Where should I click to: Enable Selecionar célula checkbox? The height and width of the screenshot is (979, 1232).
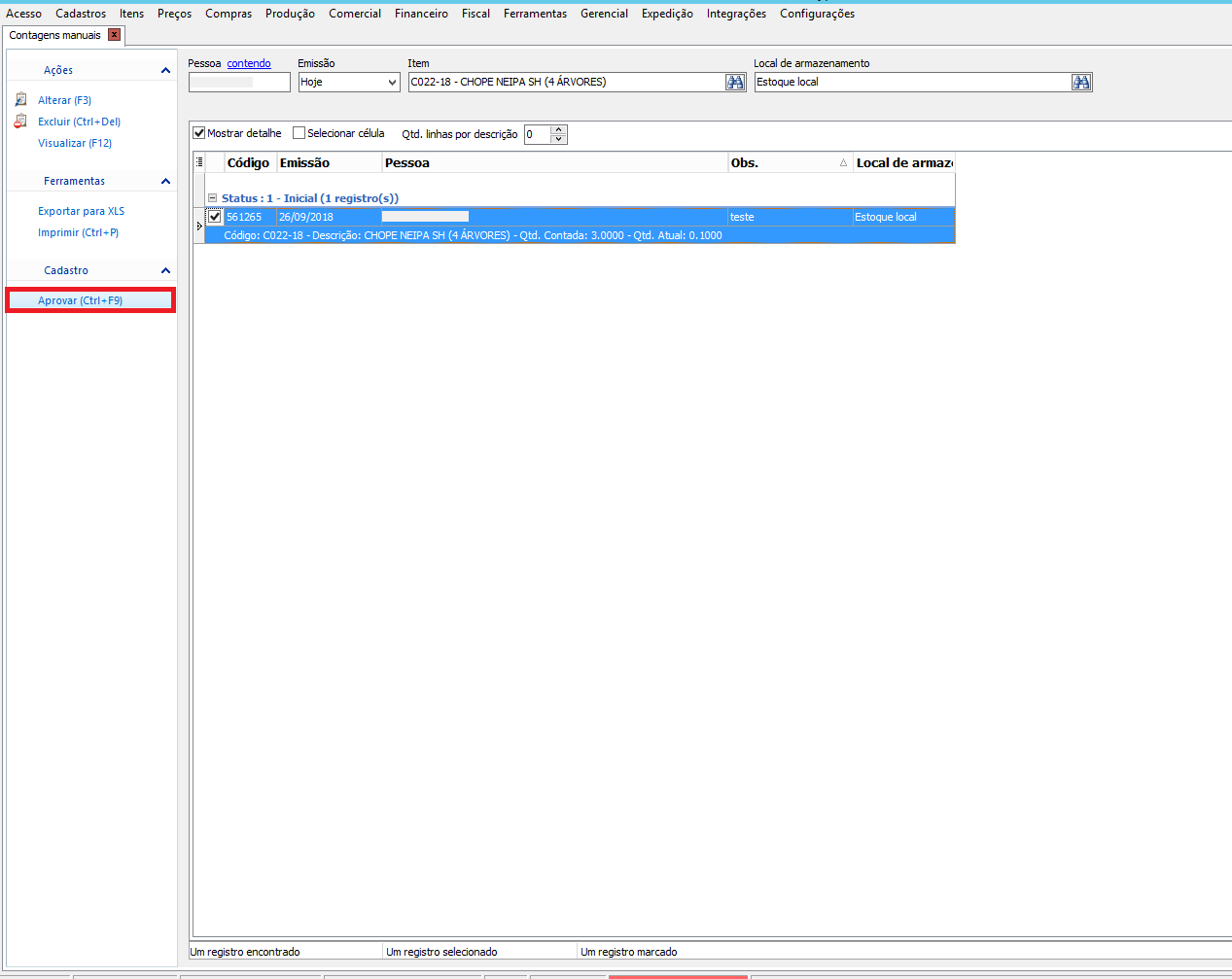299,133
